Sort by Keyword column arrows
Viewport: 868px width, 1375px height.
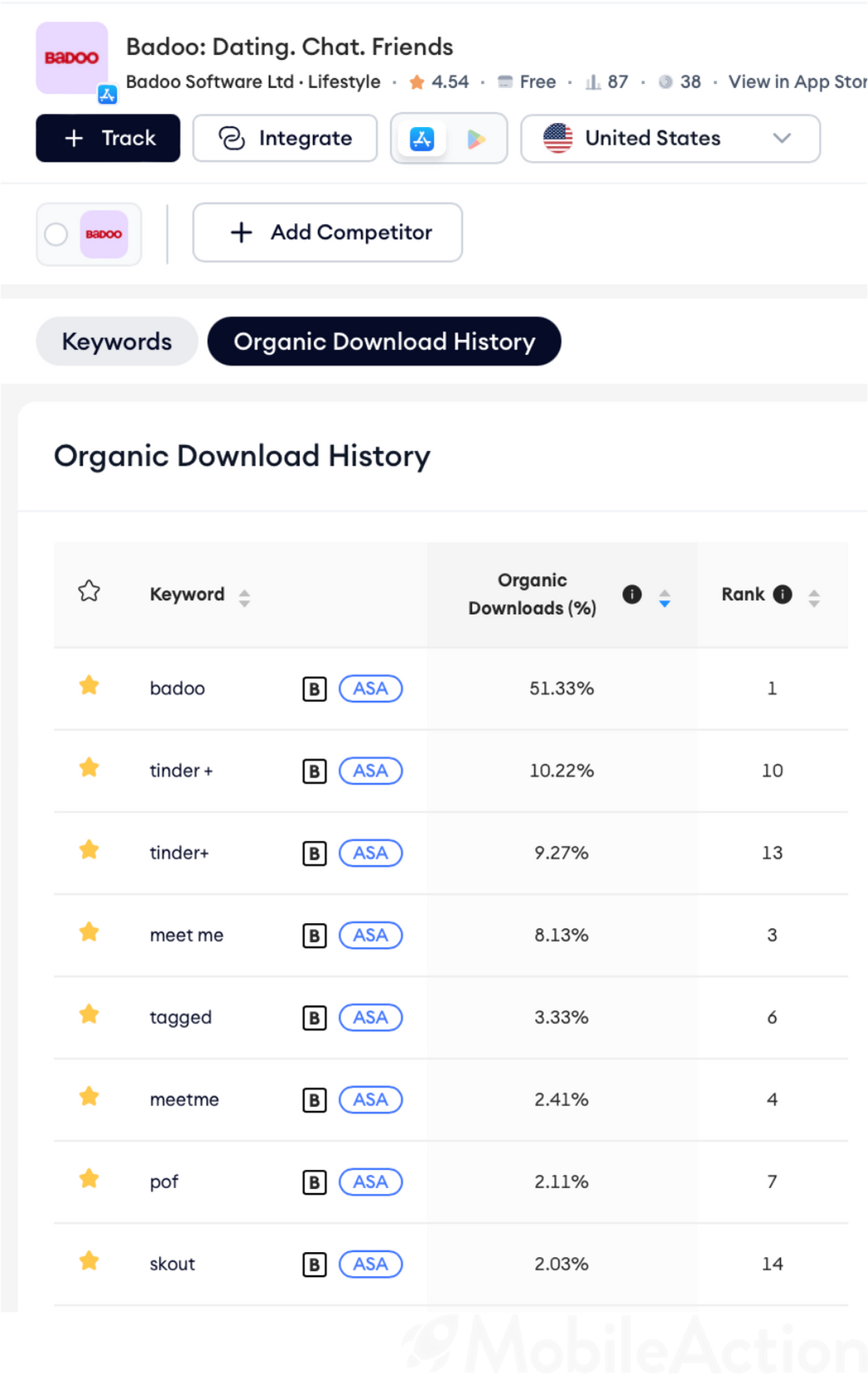pos(244,597)
